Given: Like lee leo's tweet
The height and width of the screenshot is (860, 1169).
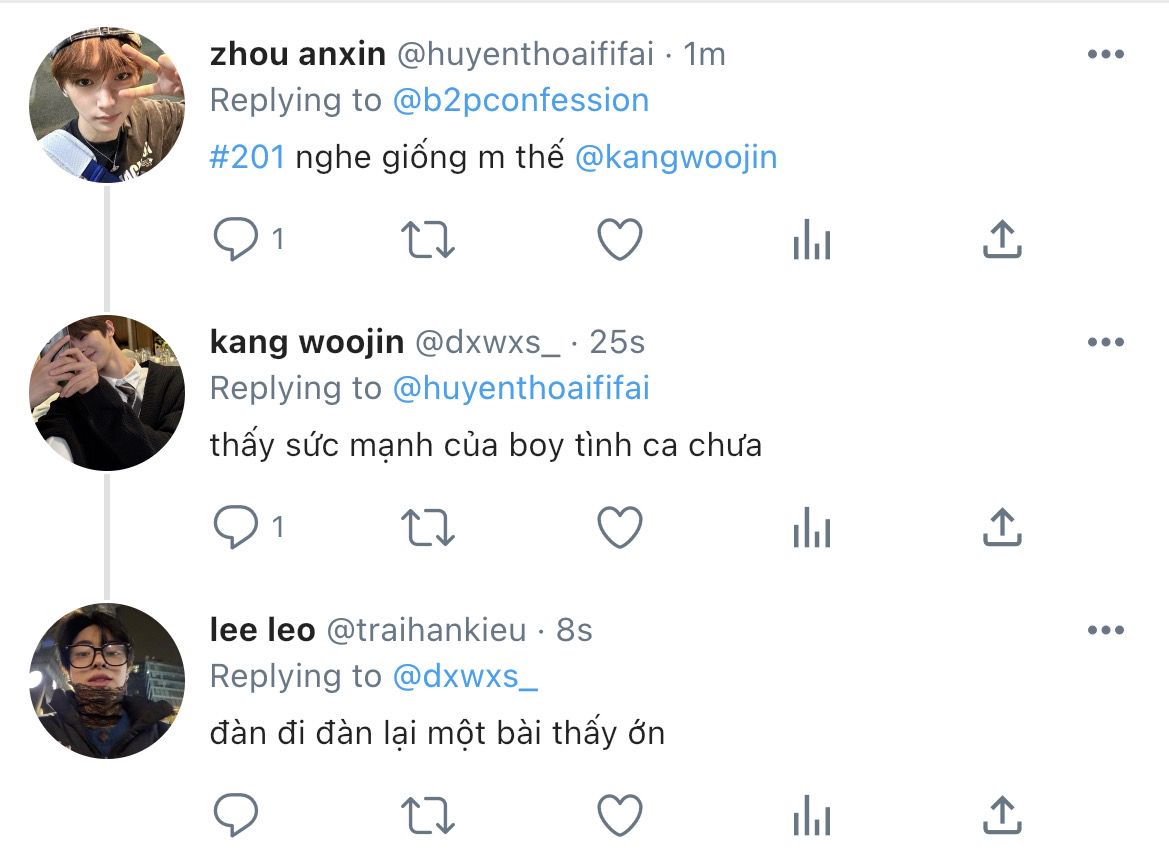Looking at the screenshot, I should point(620,815).
